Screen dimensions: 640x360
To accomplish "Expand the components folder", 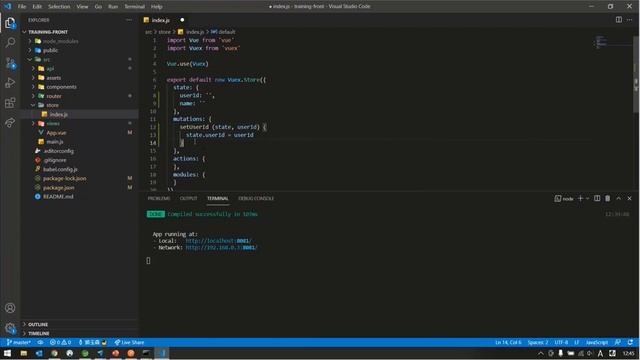I will tap(33, 87).
